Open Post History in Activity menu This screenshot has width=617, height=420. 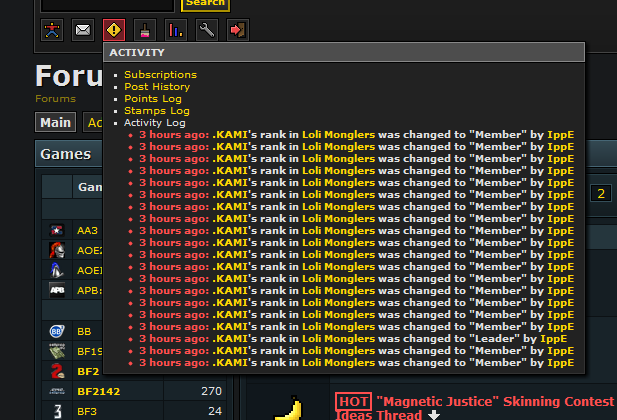157,87
